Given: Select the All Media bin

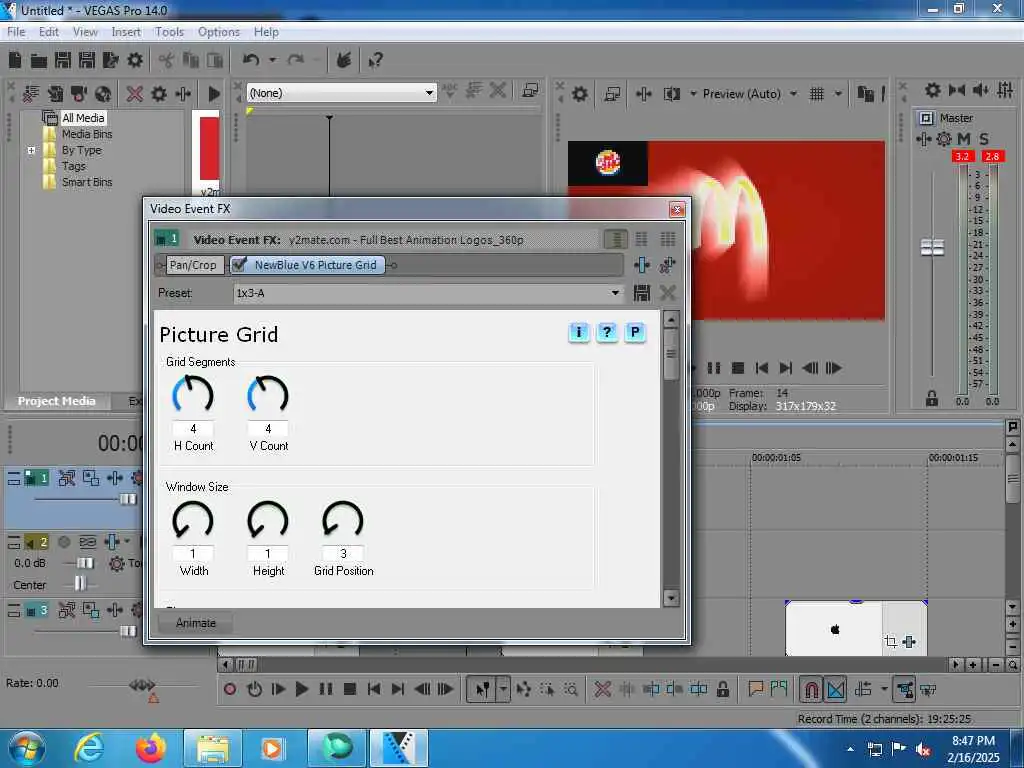Looking at the screenshot, I should click(83, 118).
